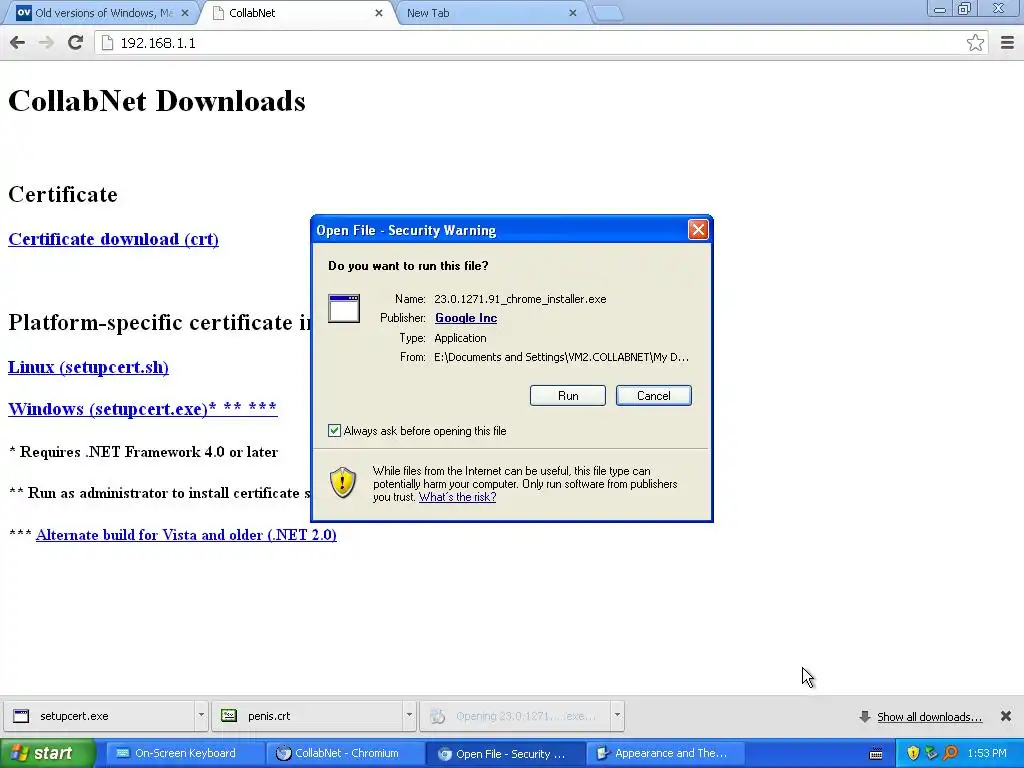This screenshot has height=768, width=1024.
Task: Open the Windows Start menu
Action: [47, 753]
